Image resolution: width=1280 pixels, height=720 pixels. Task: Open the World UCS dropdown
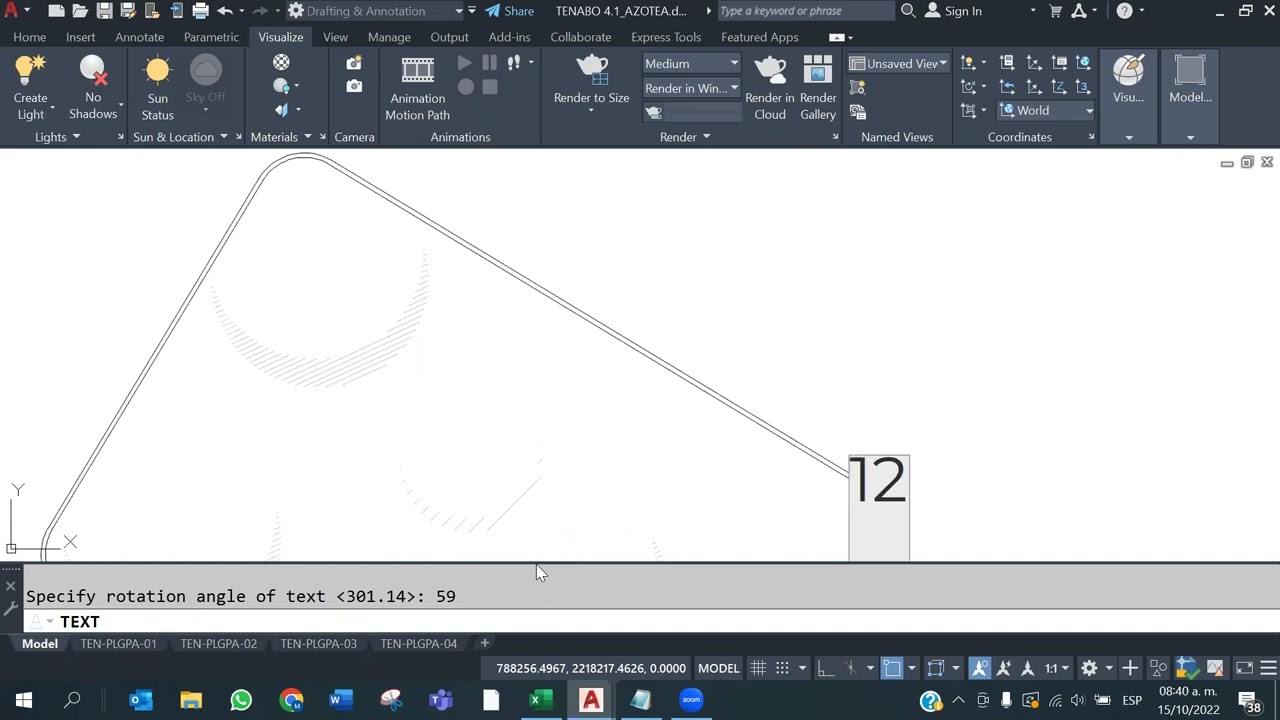pos(1046,111)
